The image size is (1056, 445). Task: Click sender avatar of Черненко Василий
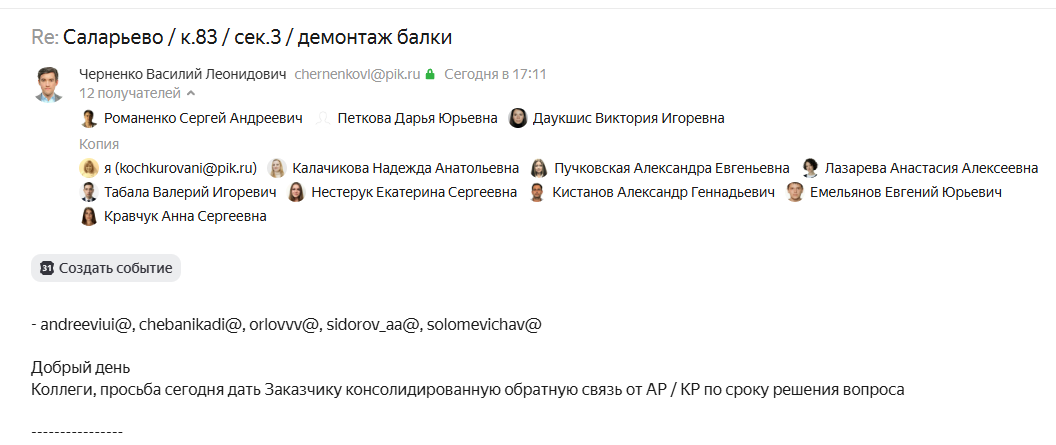pos(48,83)
